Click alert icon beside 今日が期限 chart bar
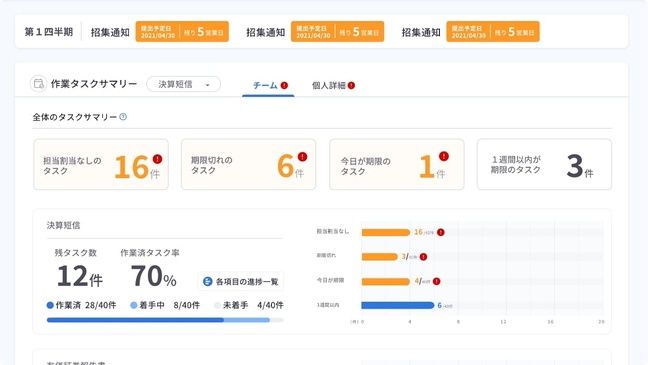Screen dimensions: 648x365 pos(436,282)
